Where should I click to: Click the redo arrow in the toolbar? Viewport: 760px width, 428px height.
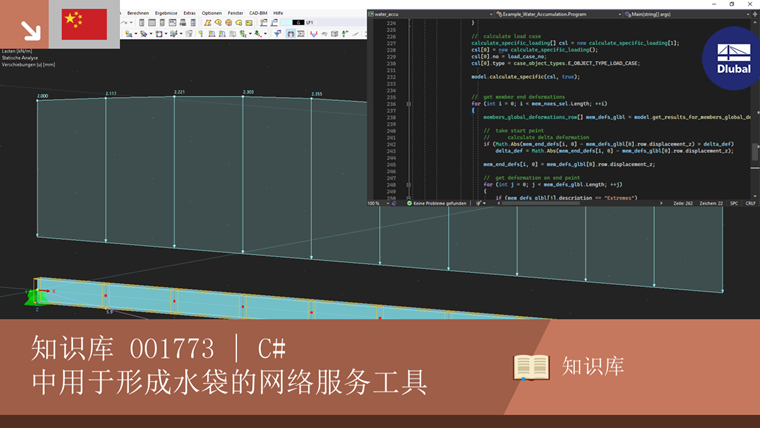pyautogui.click(x=124, y=23)
